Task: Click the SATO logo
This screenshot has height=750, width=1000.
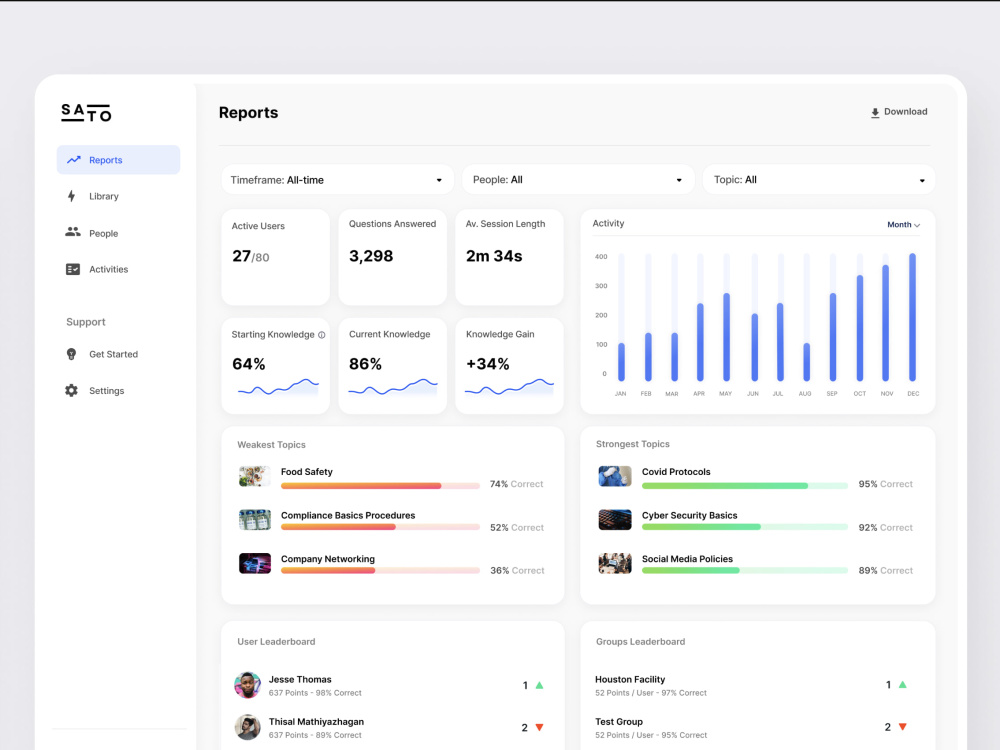Action: tap(86, 113)
